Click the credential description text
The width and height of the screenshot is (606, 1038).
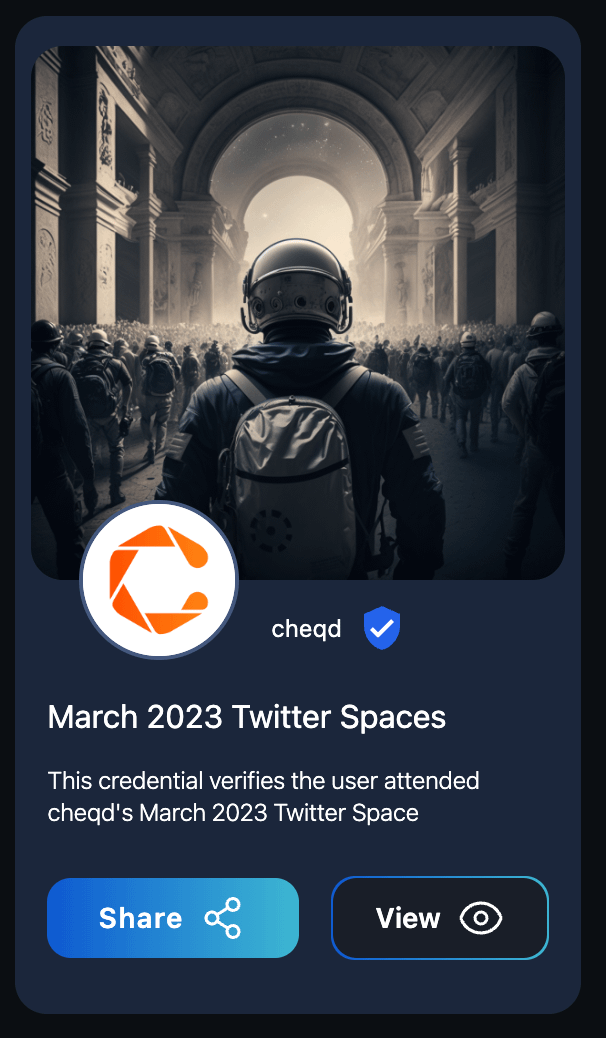pos(263,796)
